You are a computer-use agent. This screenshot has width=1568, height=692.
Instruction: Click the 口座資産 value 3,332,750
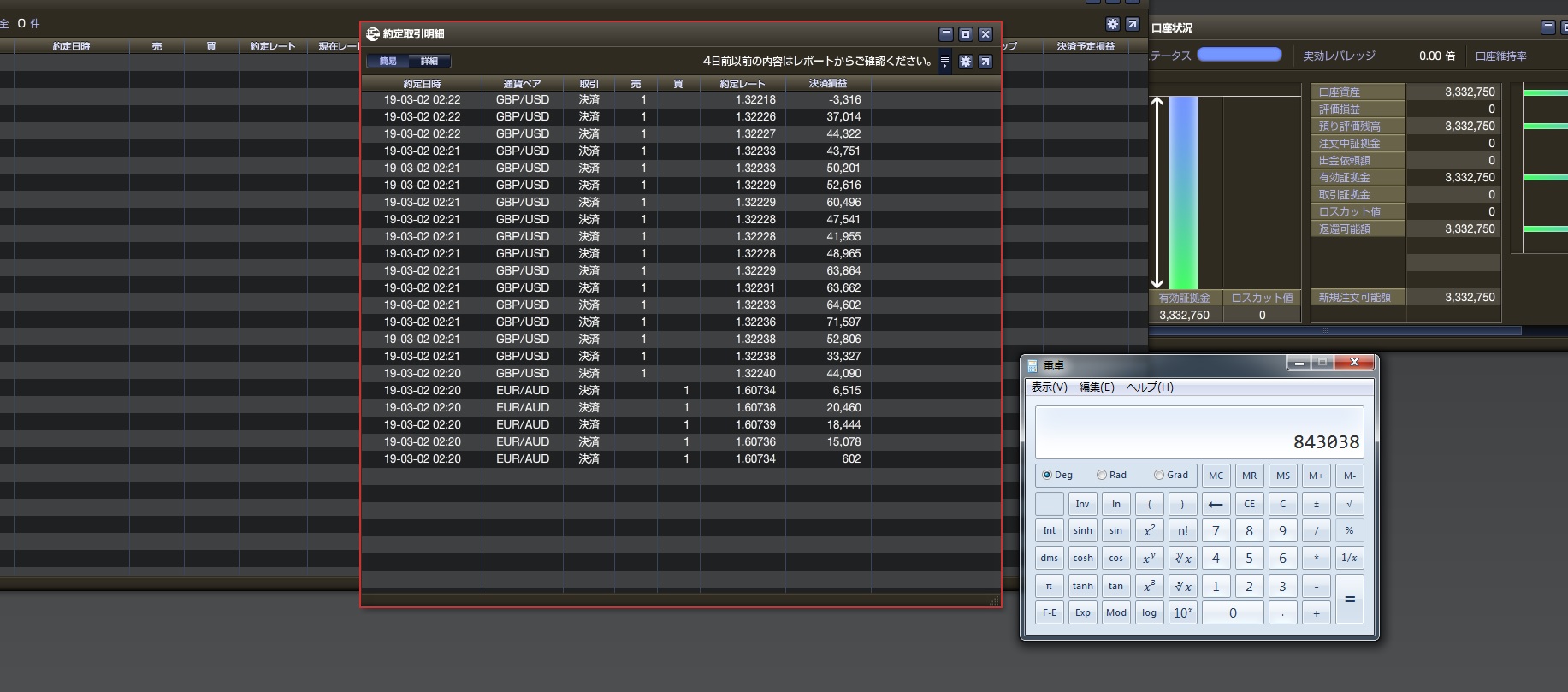pos(1470,92)
